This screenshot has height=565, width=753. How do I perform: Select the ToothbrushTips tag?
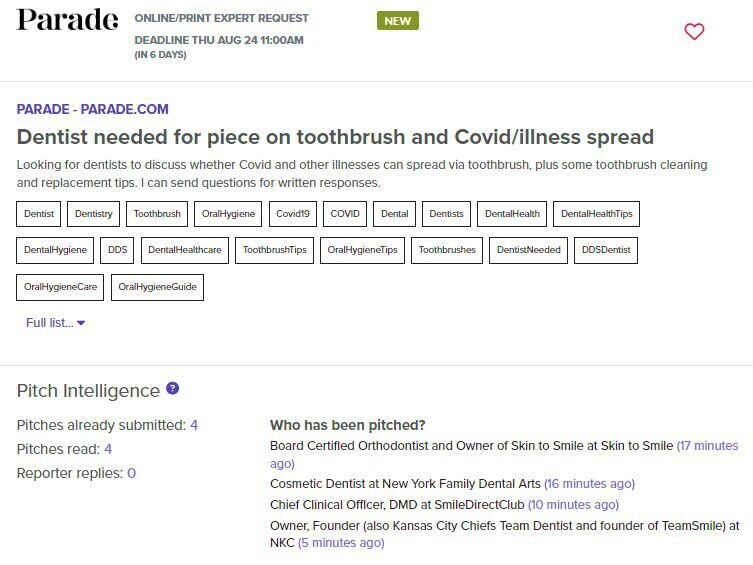[275, 250]
